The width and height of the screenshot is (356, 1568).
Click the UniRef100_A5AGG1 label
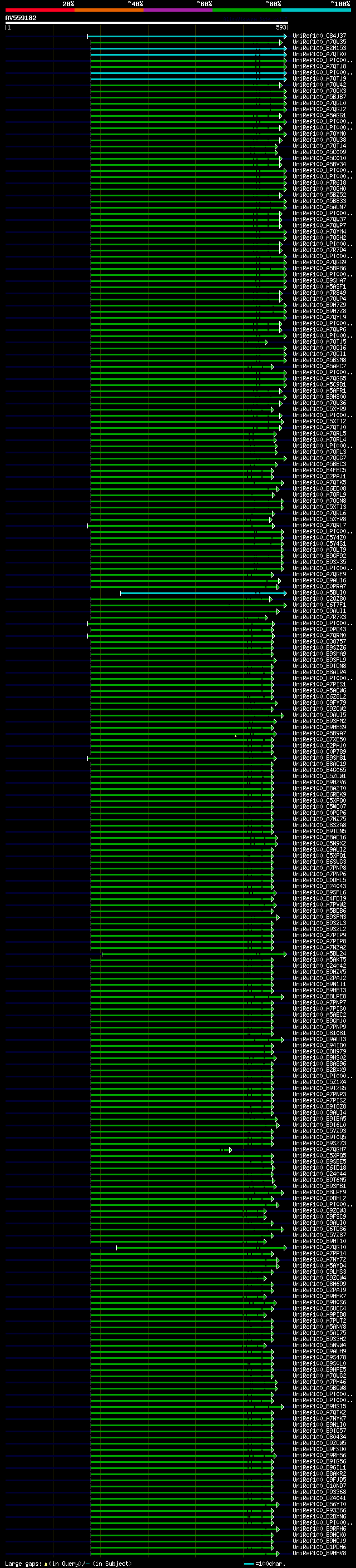point(319,115)
